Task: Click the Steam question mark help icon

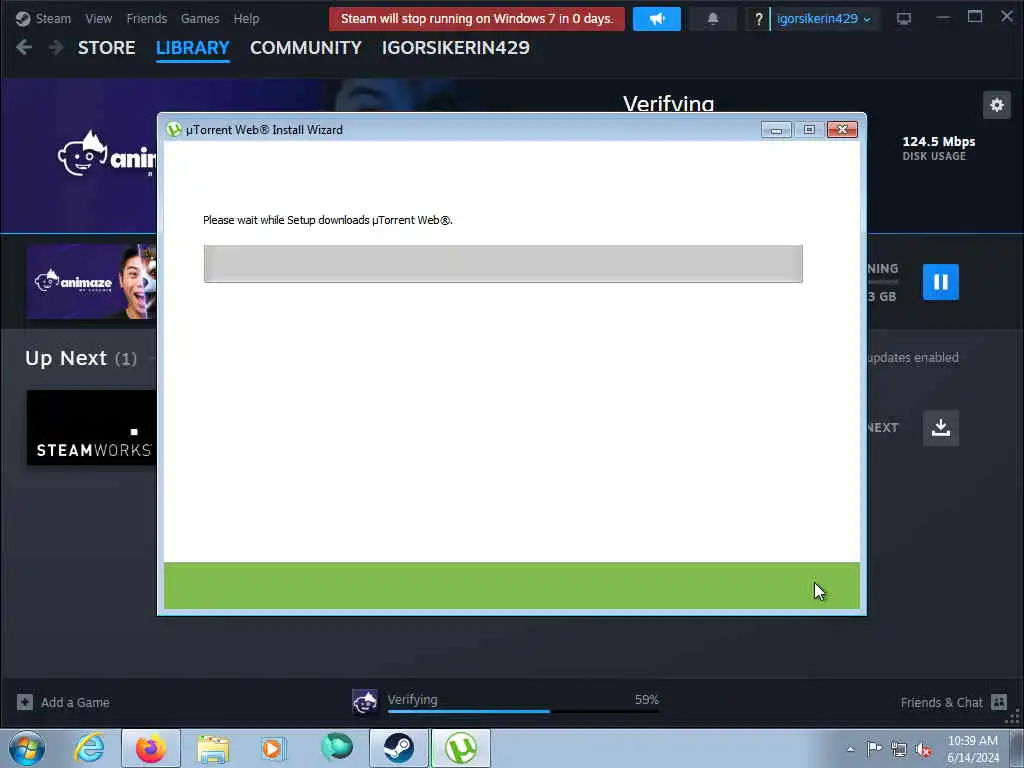Action: pos(758,19)
